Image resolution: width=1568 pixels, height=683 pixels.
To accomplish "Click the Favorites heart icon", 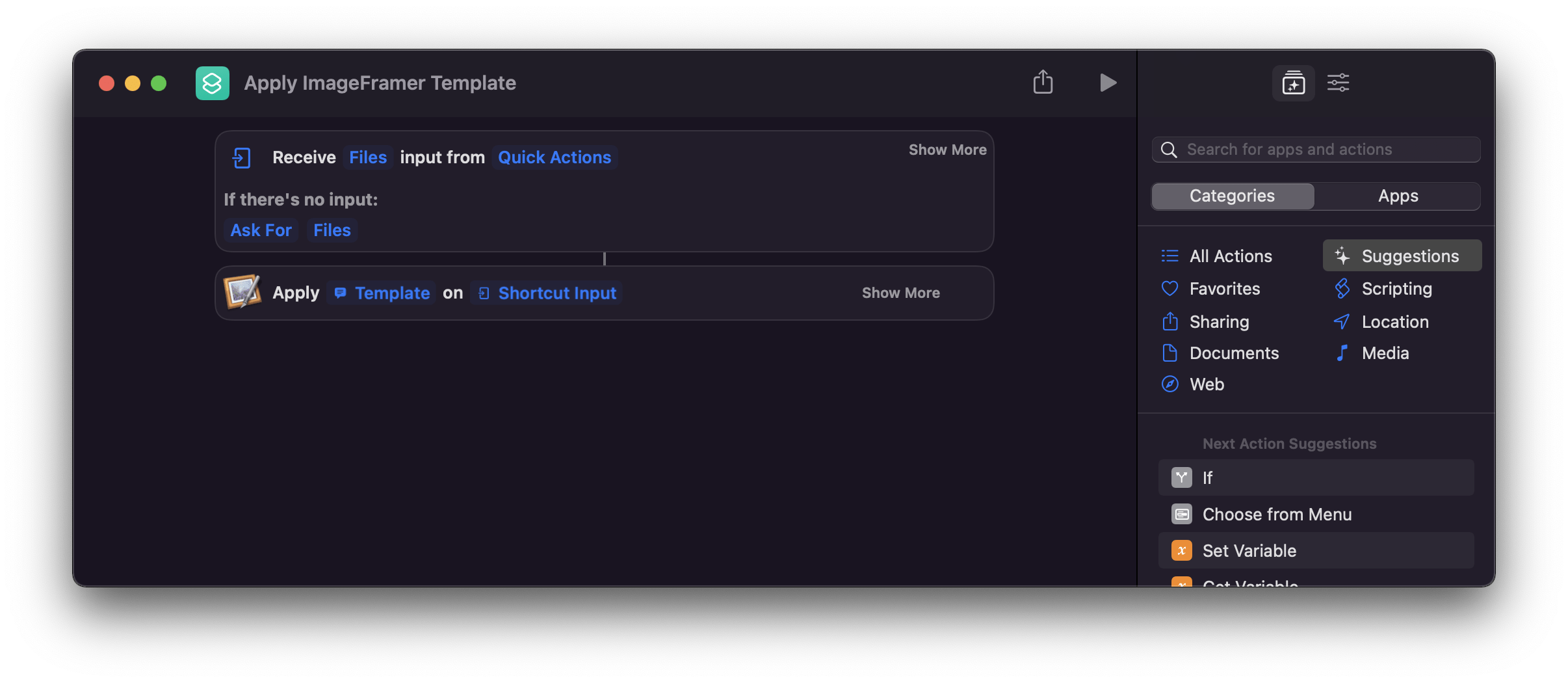I will [x=1169, y=288].
